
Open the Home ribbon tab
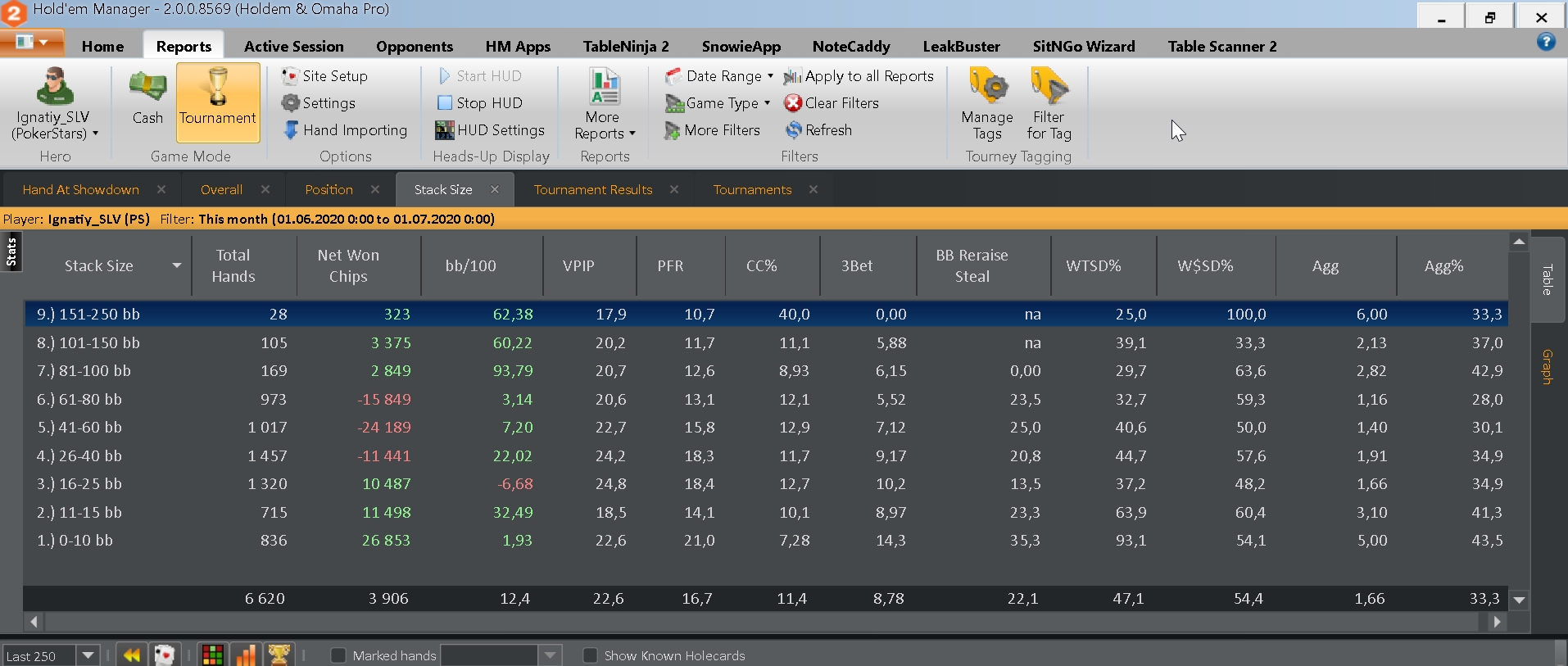click(x=102, y=47)
